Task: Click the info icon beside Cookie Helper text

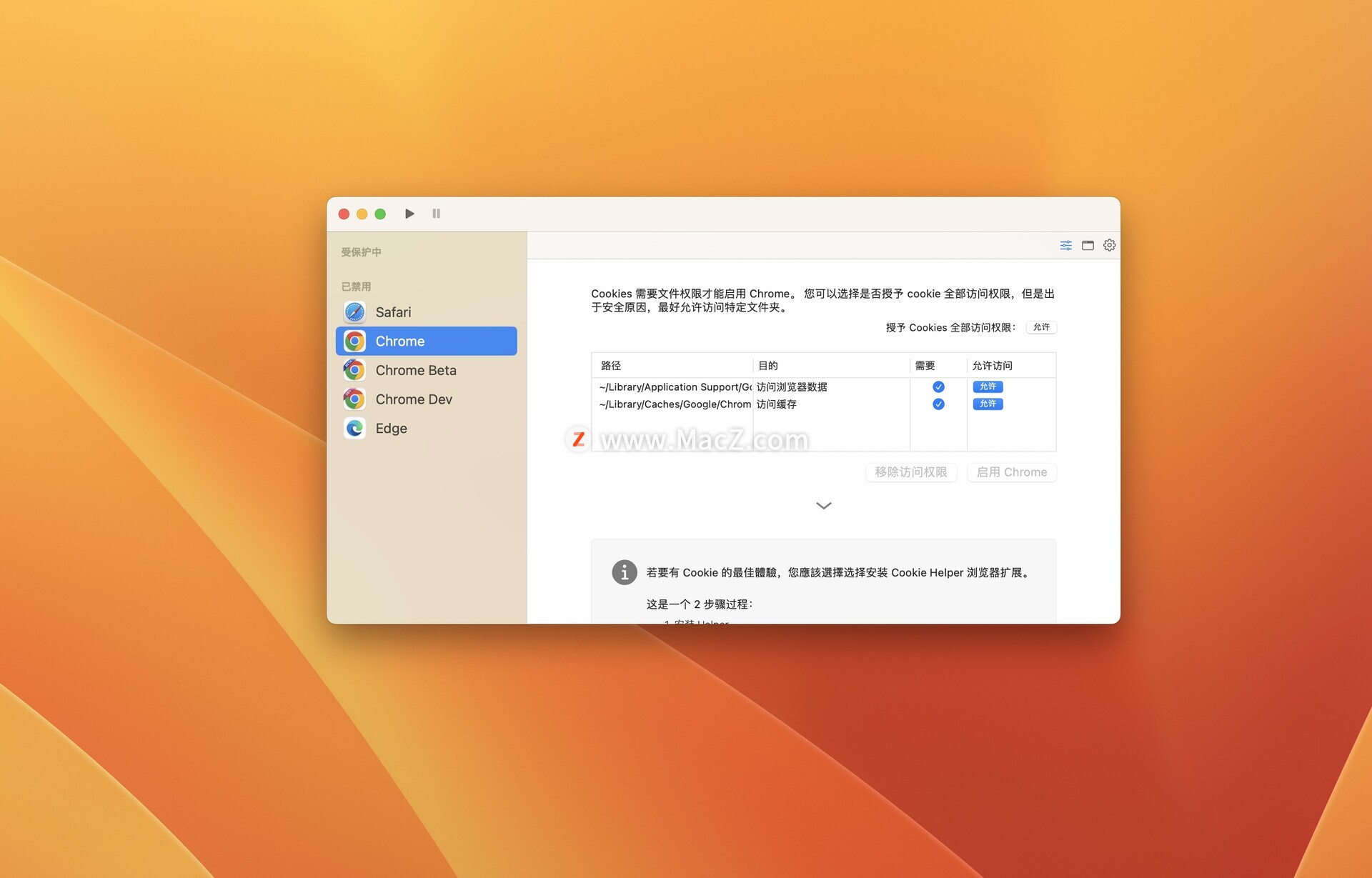Action: tap(624, 572)
